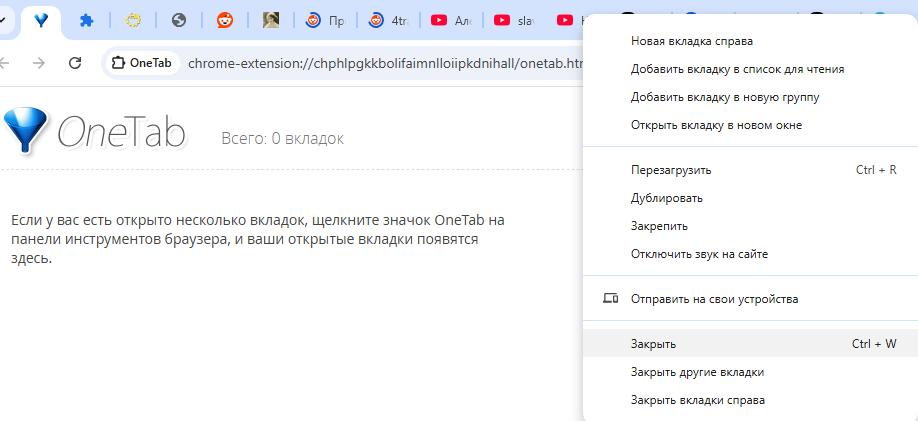918x421 pixels.
Task: Select "Открыть вкладку в новом окне"
Action: tap(751, 125)
